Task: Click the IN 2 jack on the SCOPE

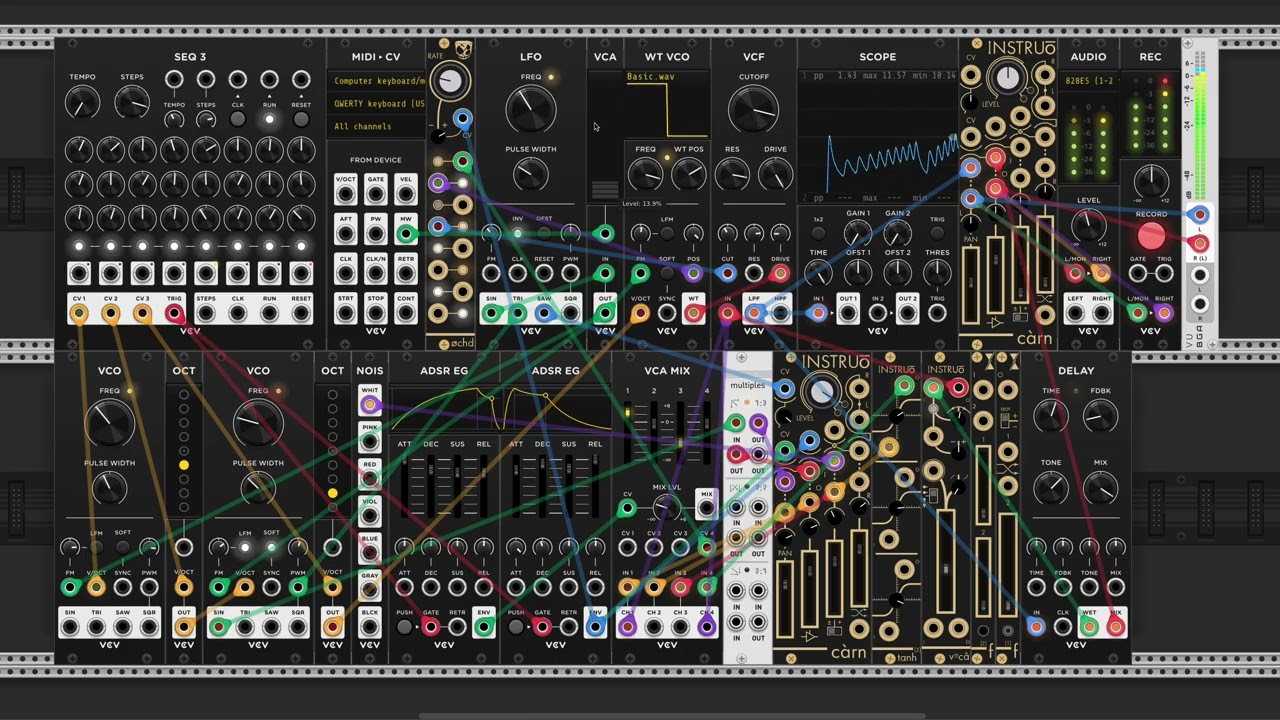Action: [x=878, y=313]
